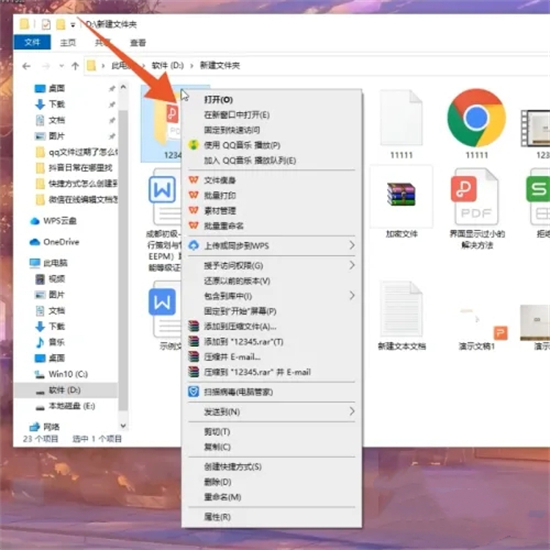The width and height of the screenshot is (550, 550).
Task: Click the Back navigation arrow
Action: click(x=26, y=66)
